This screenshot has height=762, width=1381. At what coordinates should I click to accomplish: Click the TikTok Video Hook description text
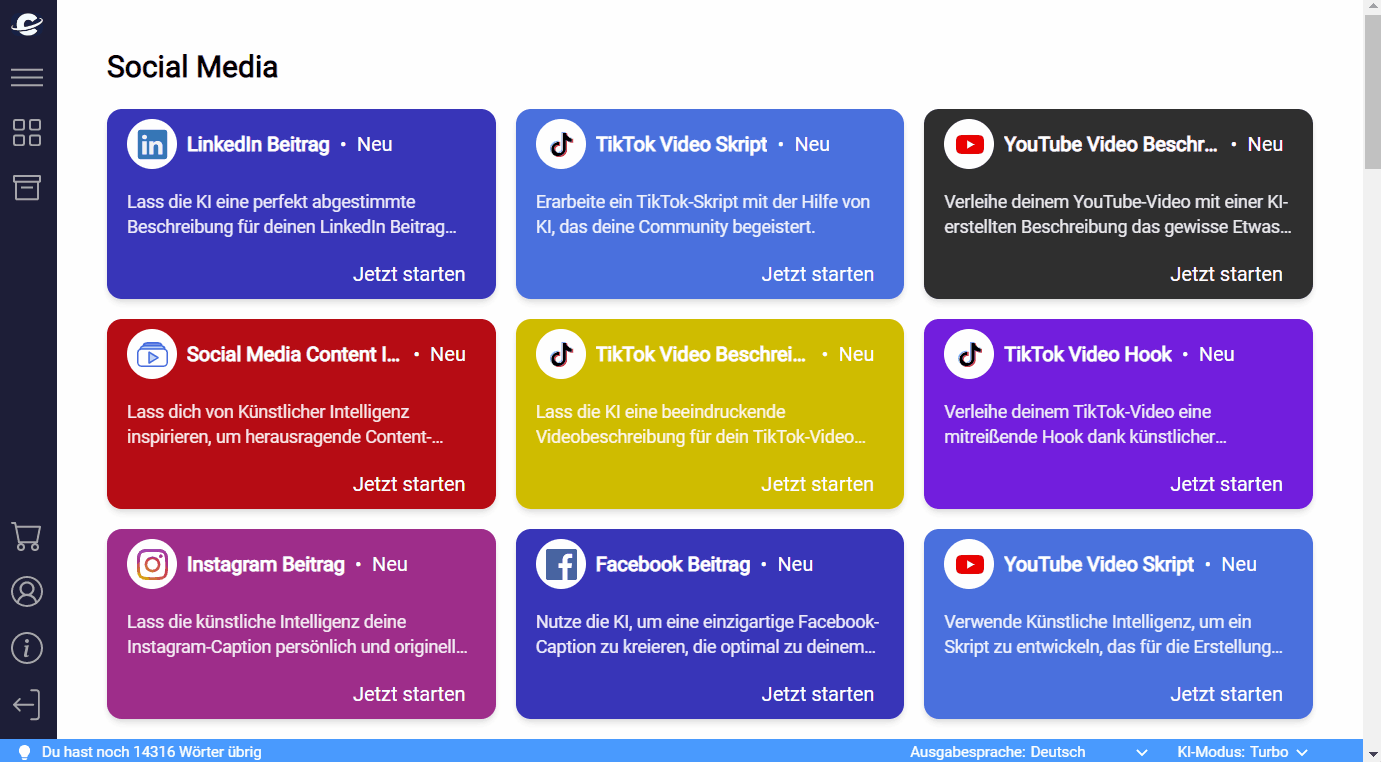[x=1085, y=424]
